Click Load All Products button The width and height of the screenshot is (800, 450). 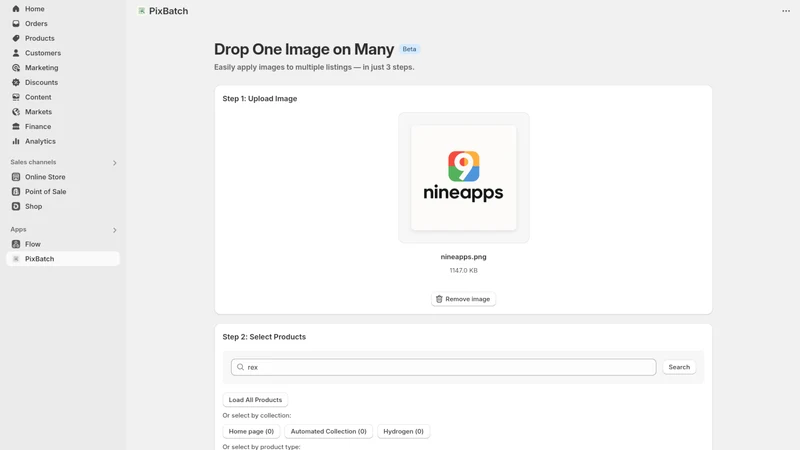pos(255,399)
